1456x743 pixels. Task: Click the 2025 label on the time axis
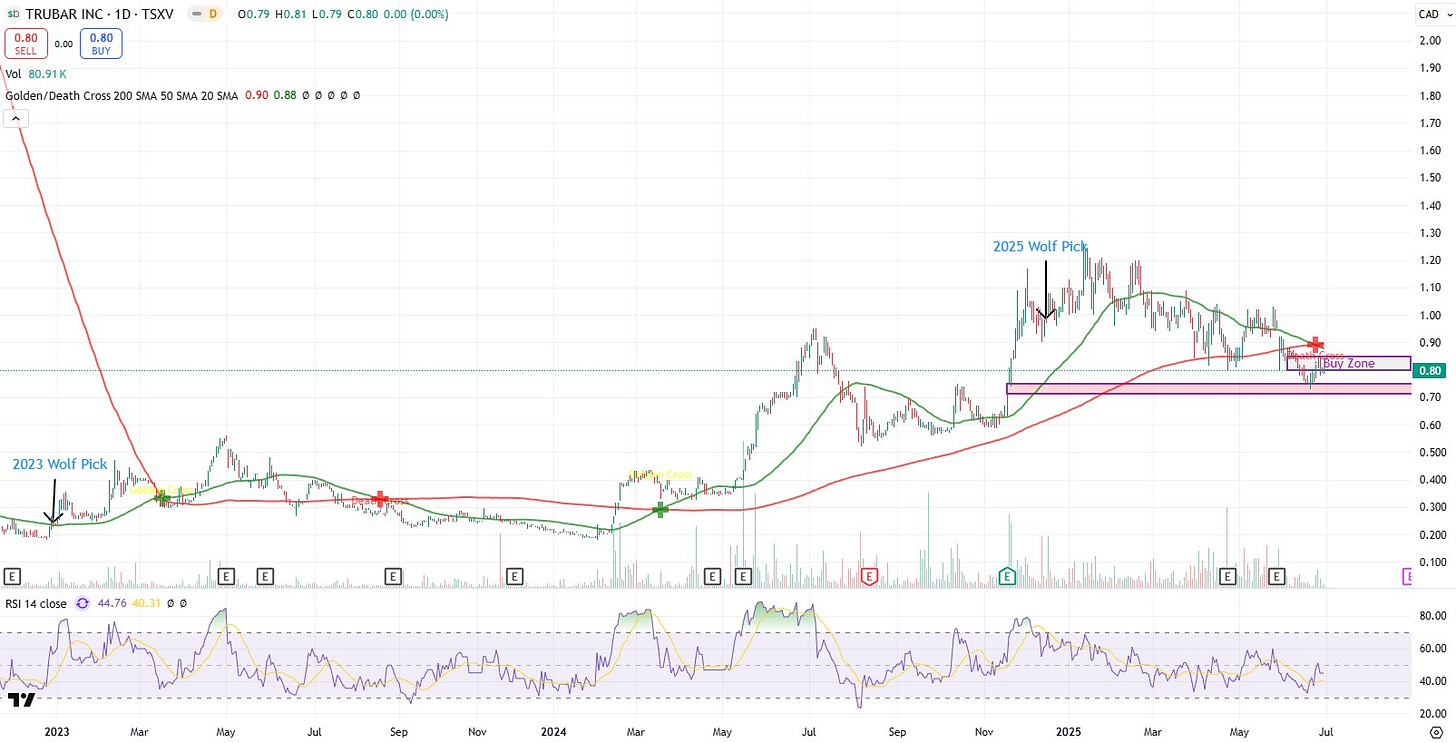click(x=1069, y=732)
